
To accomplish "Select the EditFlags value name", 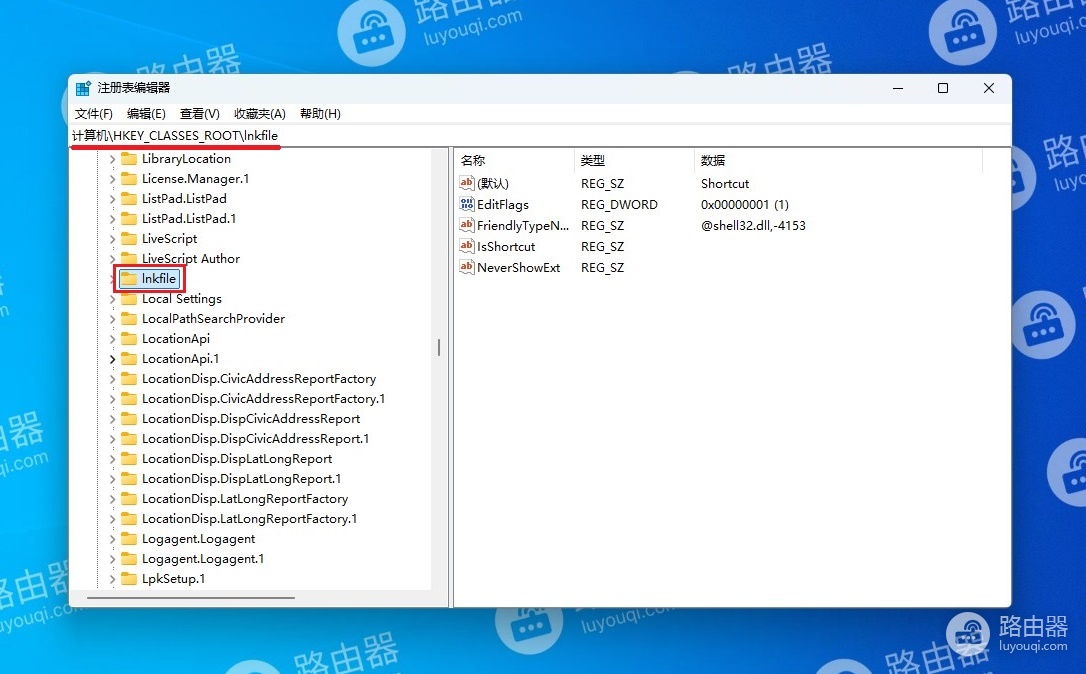I will [x=503, y=204].
